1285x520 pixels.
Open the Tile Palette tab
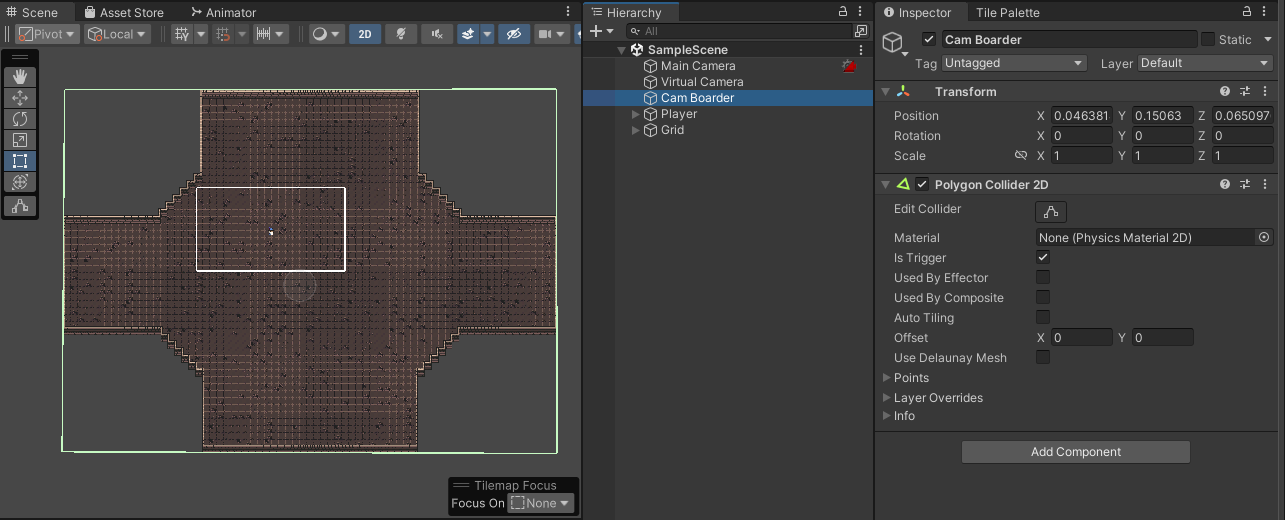pyautogui.click(x=1007, y=13)
